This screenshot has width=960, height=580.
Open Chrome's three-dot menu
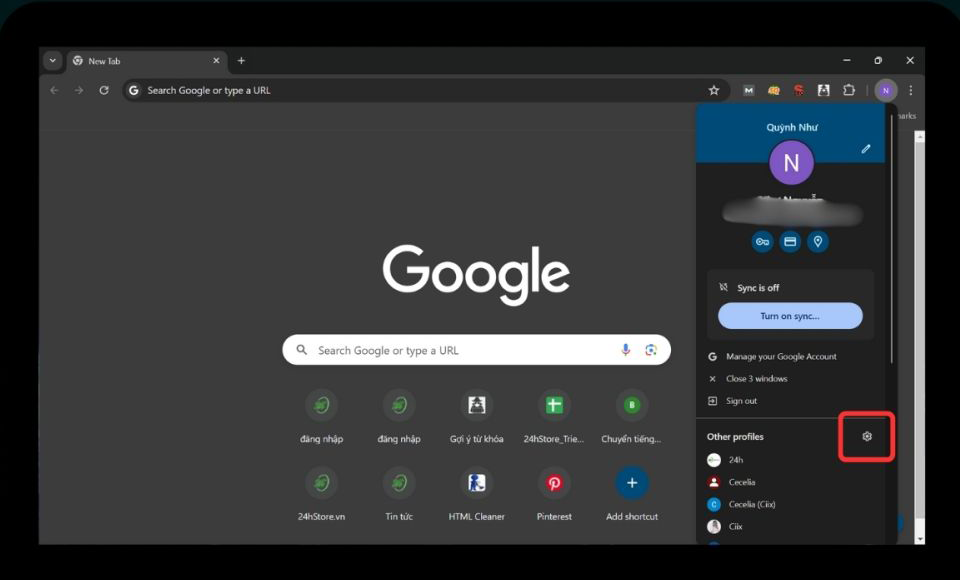[x=911, y=90]
